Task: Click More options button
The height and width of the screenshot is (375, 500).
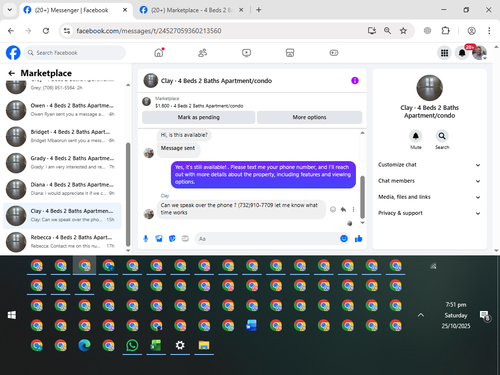Action: 309,117
